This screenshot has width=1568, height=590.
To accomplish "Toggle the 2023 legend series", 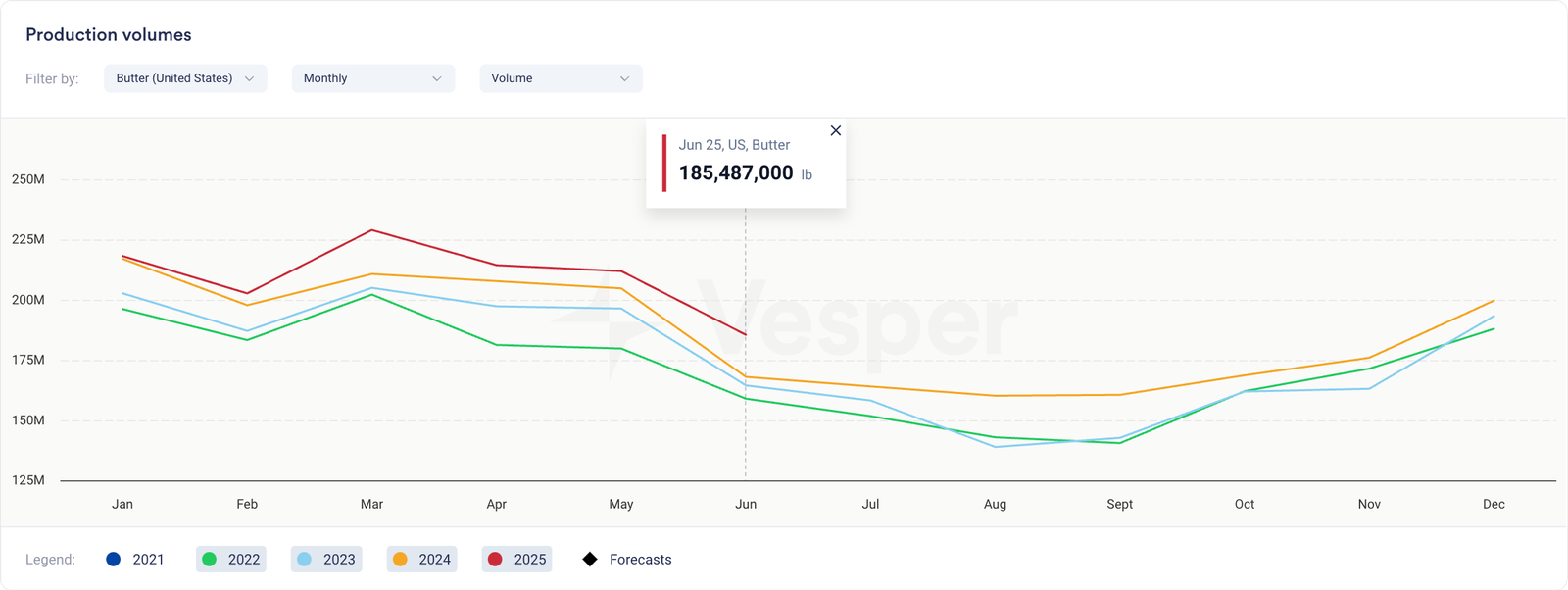I will point(326,560).
